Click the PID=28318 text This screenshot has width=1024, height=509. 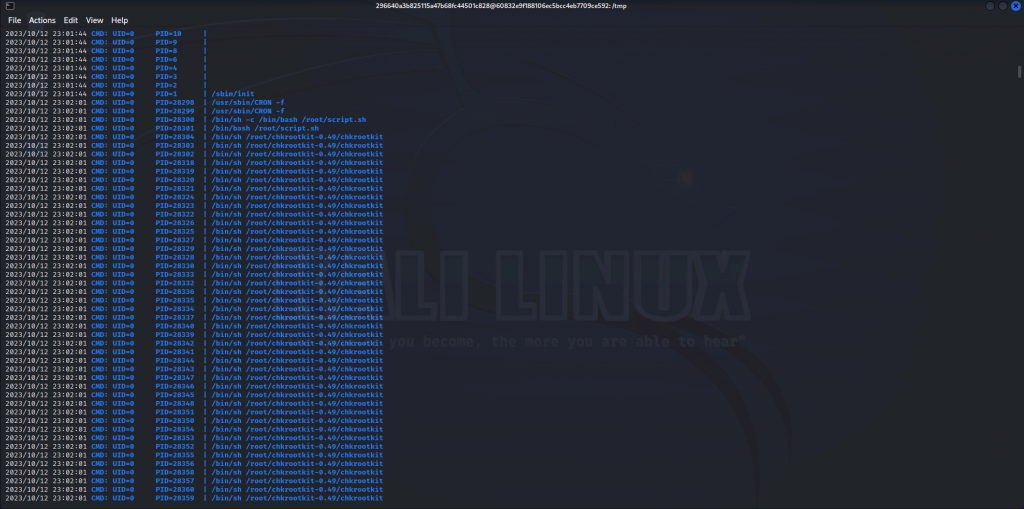click(175, 163)
